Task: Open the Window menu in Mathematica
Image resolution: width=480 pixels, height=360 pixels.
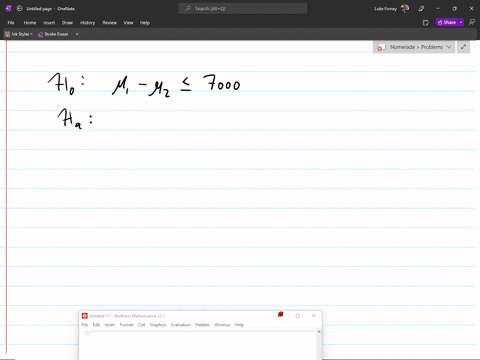Action: (x=222, y=325)
